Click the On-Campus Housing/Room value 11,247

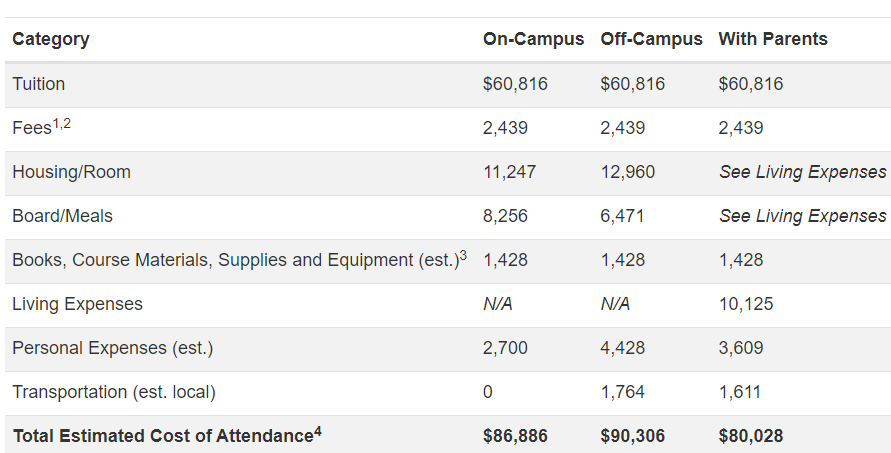tap(509, 172)
